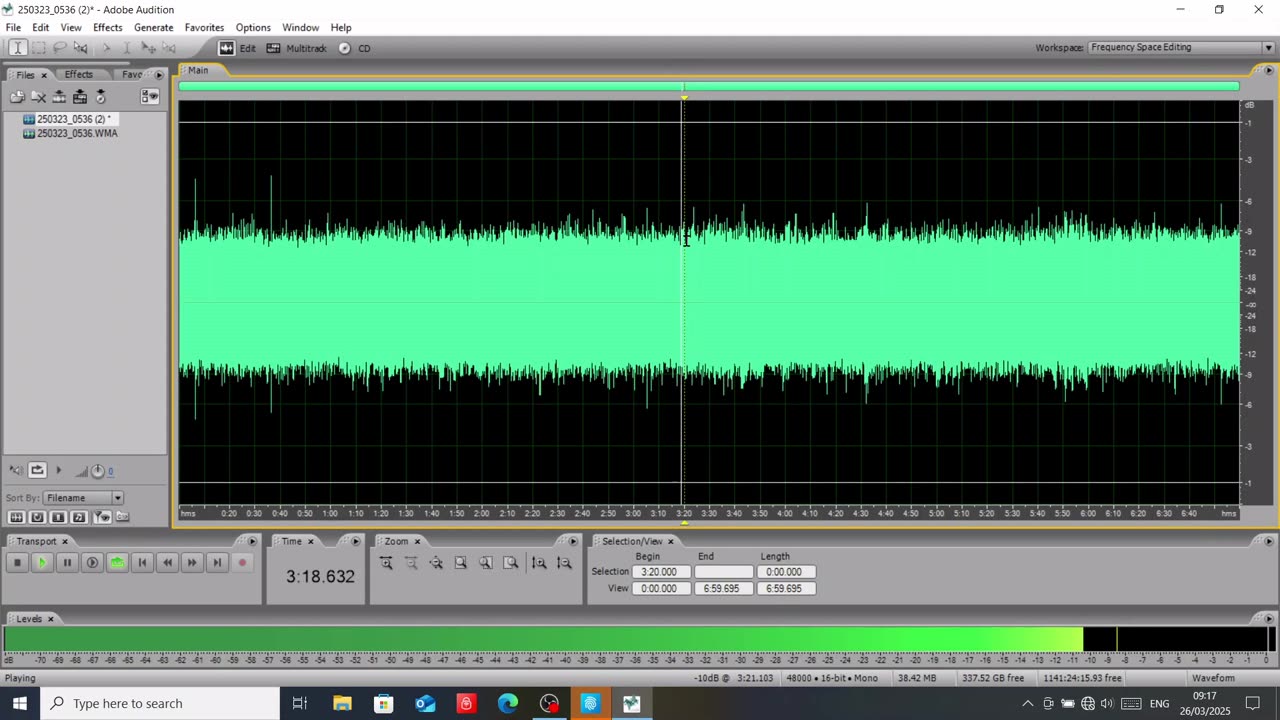Click Zoom Out Horizontally icon
Image resolution: width=1280 pixels, height=720 pixels.
pos(411,563)
